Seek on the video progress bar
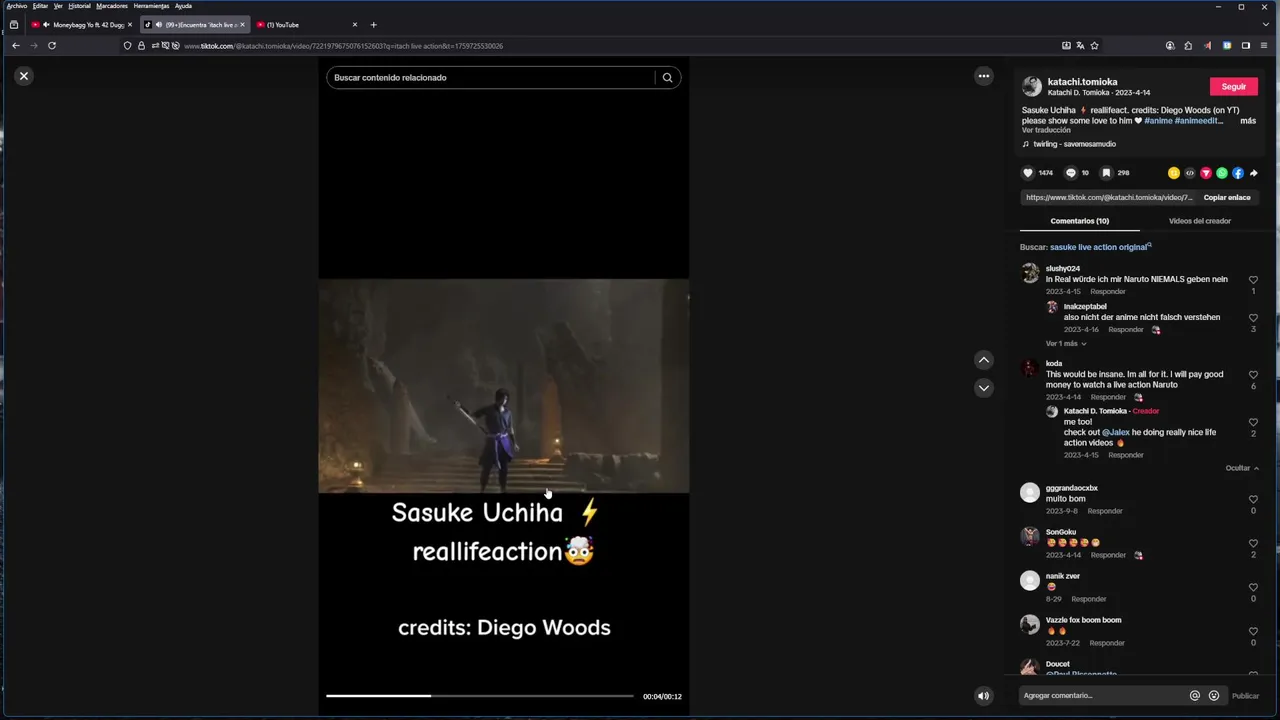This screenshot has height=720, width=1280. 479,696
